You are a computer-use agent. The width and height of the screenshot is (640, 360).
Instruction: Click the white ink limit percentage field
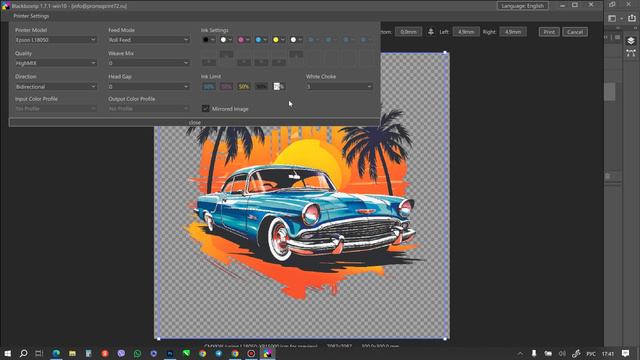point(279,87)
